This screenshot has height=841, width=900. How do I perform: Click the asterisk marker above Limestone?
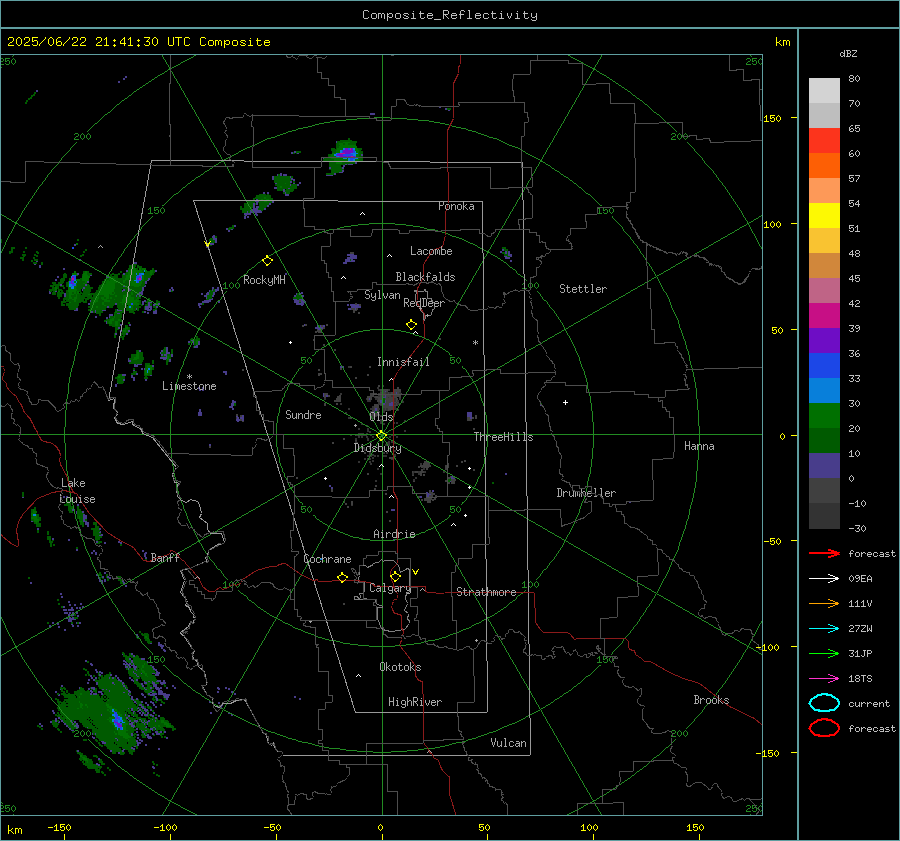tap(189, 377)
